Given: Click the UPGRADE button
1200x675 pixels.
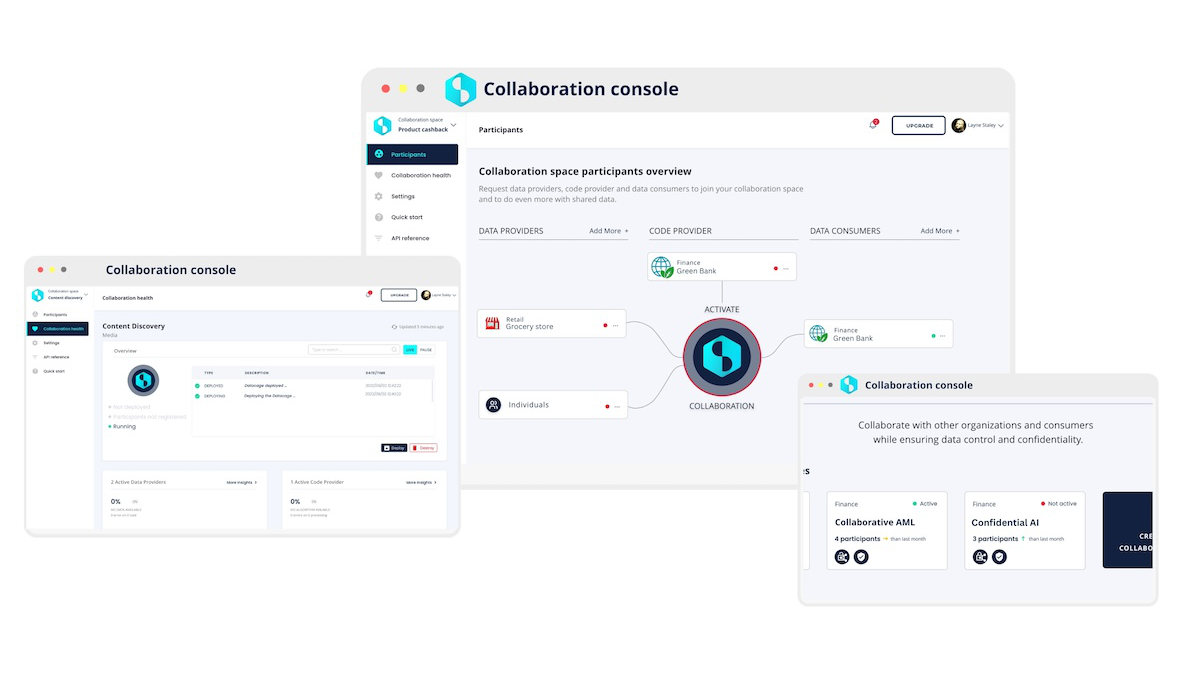Looking at the screenshot, I should tap(918, 125).
